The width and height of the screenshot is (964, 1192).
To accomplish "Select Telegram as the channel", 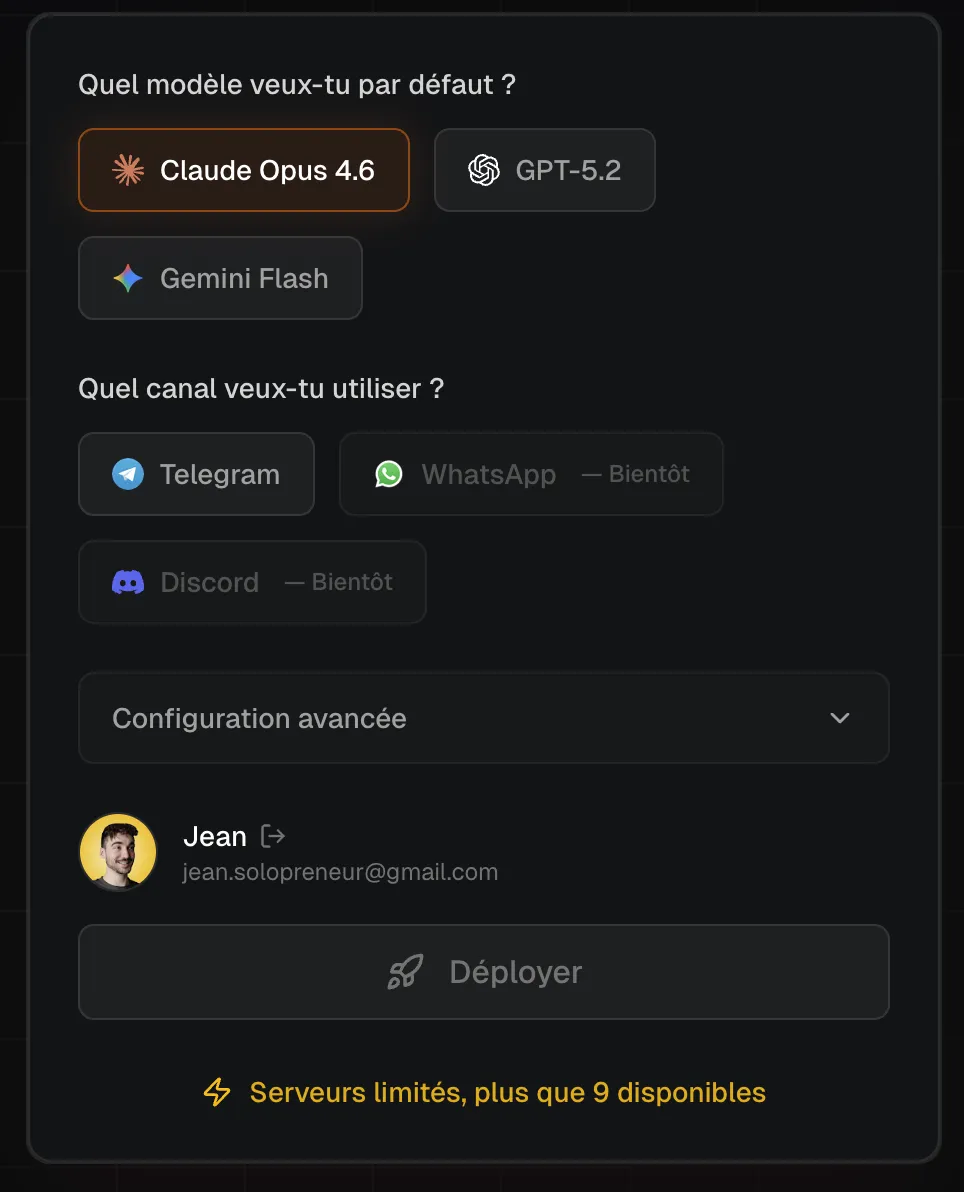I will [196, 474].
